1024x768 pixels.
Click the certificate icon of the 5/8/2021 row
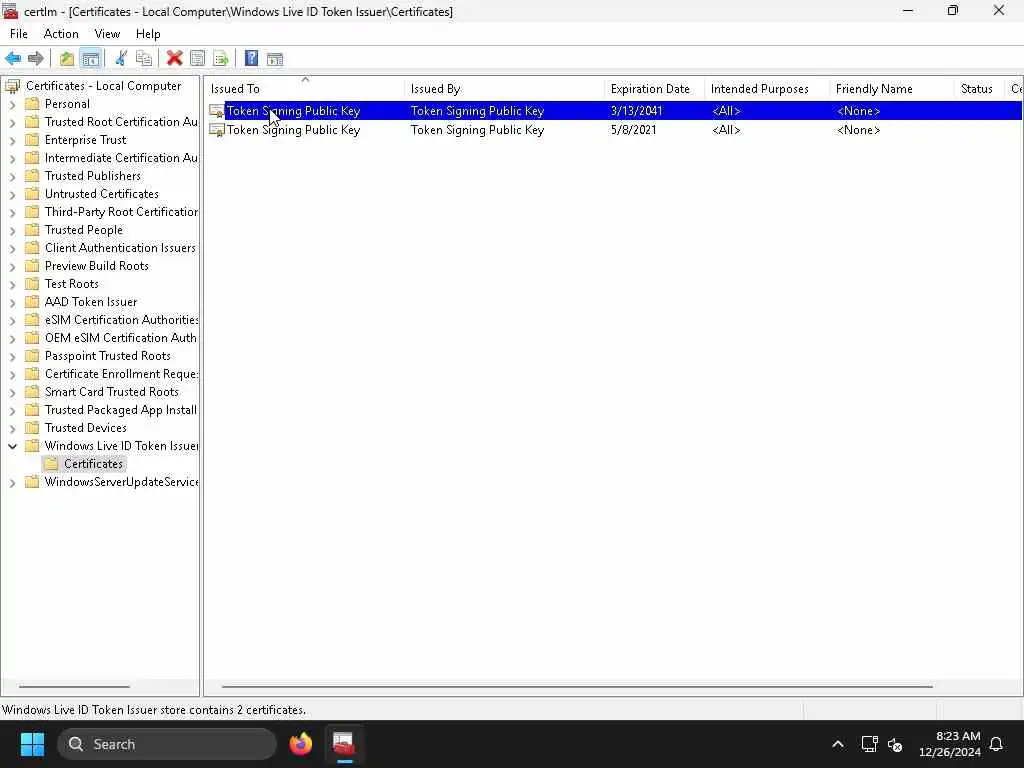[216, 130]
